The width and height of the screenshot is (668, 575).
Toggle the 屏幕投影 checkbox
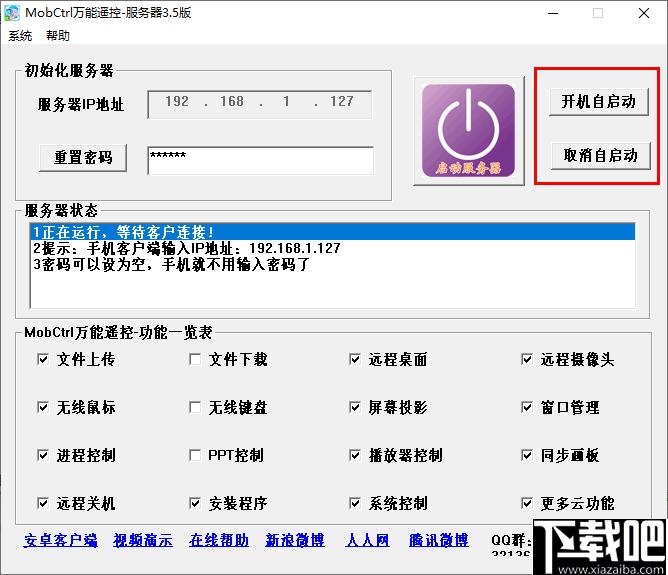pos(354,407)
